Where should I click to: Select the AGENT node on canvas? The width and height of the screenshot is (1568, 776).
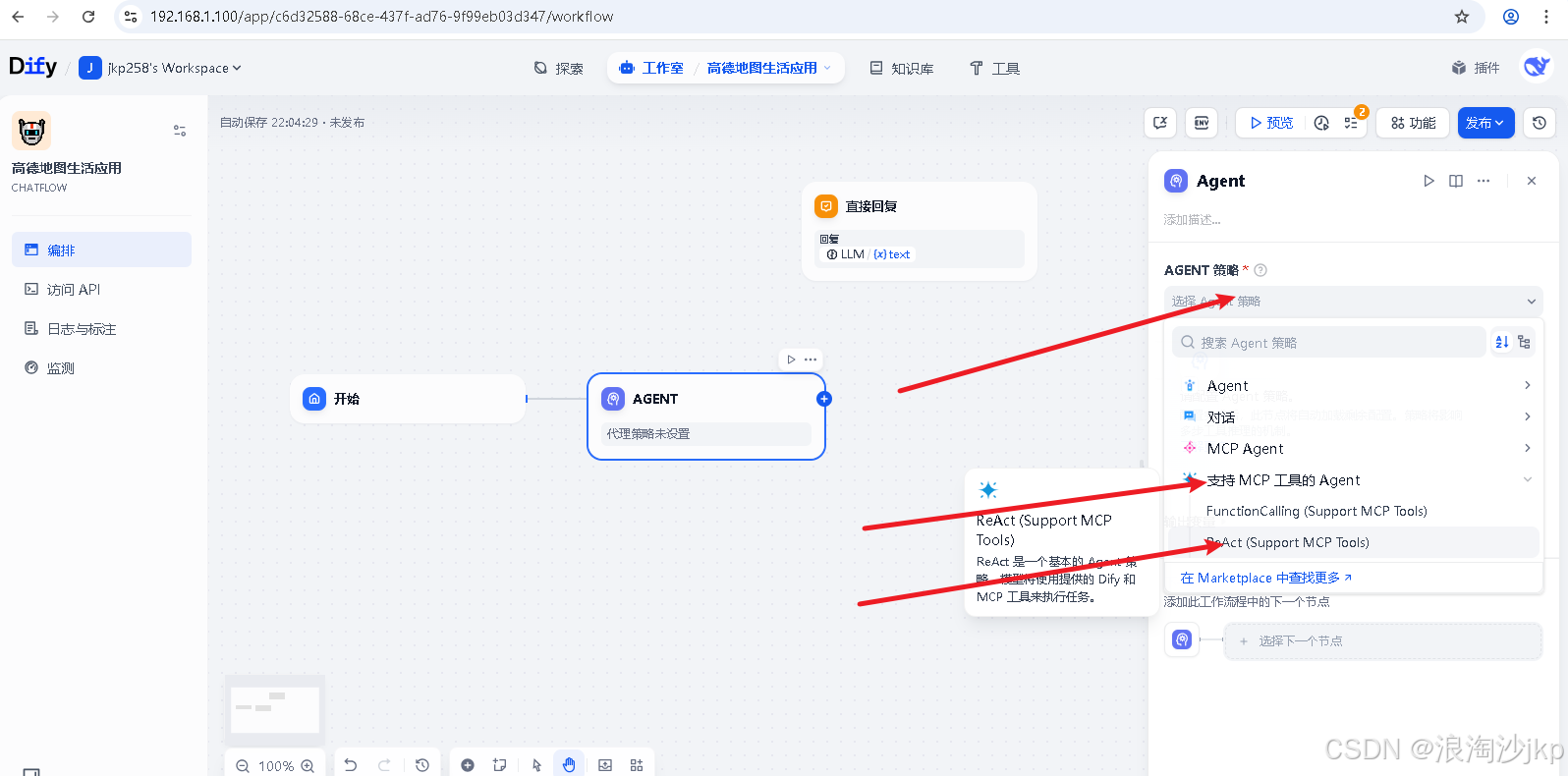[706, 416]
